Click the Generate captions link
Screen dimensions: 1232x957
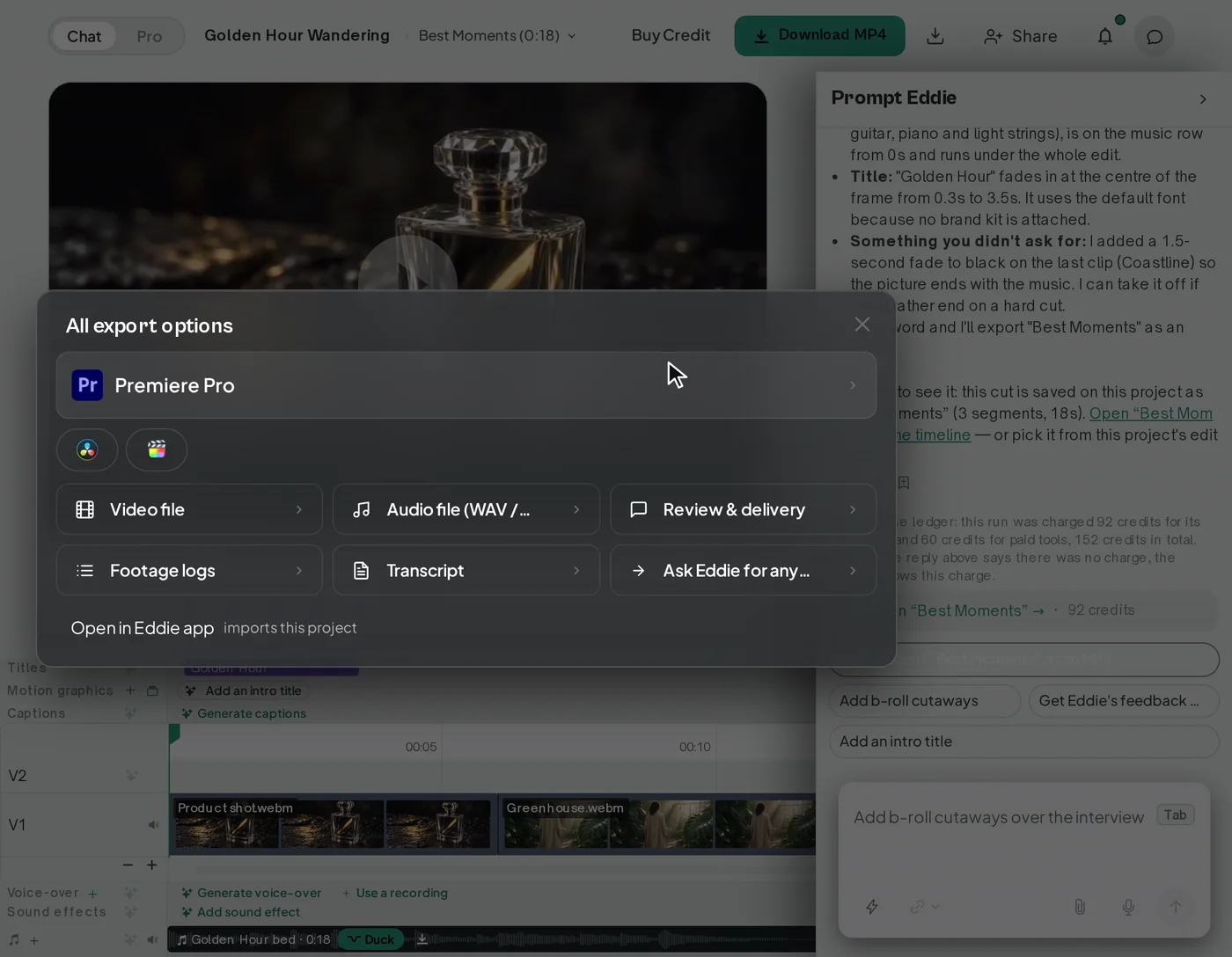coord(244,713)
